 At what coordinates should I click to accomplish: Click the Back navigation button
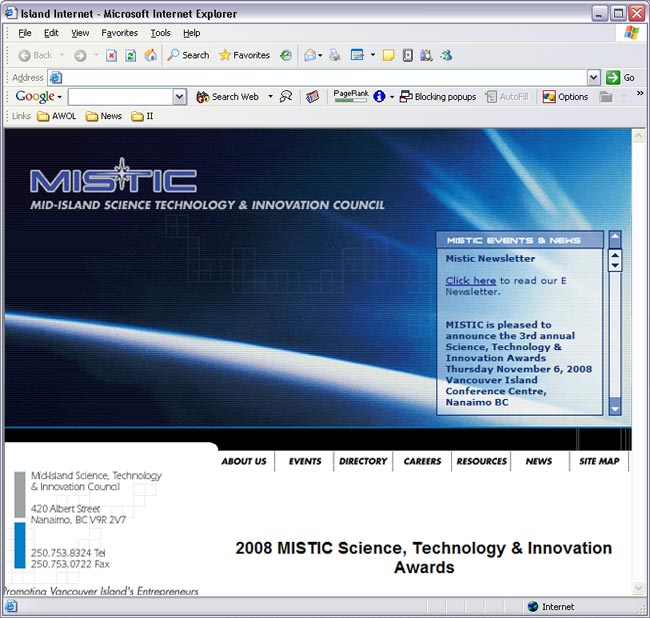click(35, 55)
